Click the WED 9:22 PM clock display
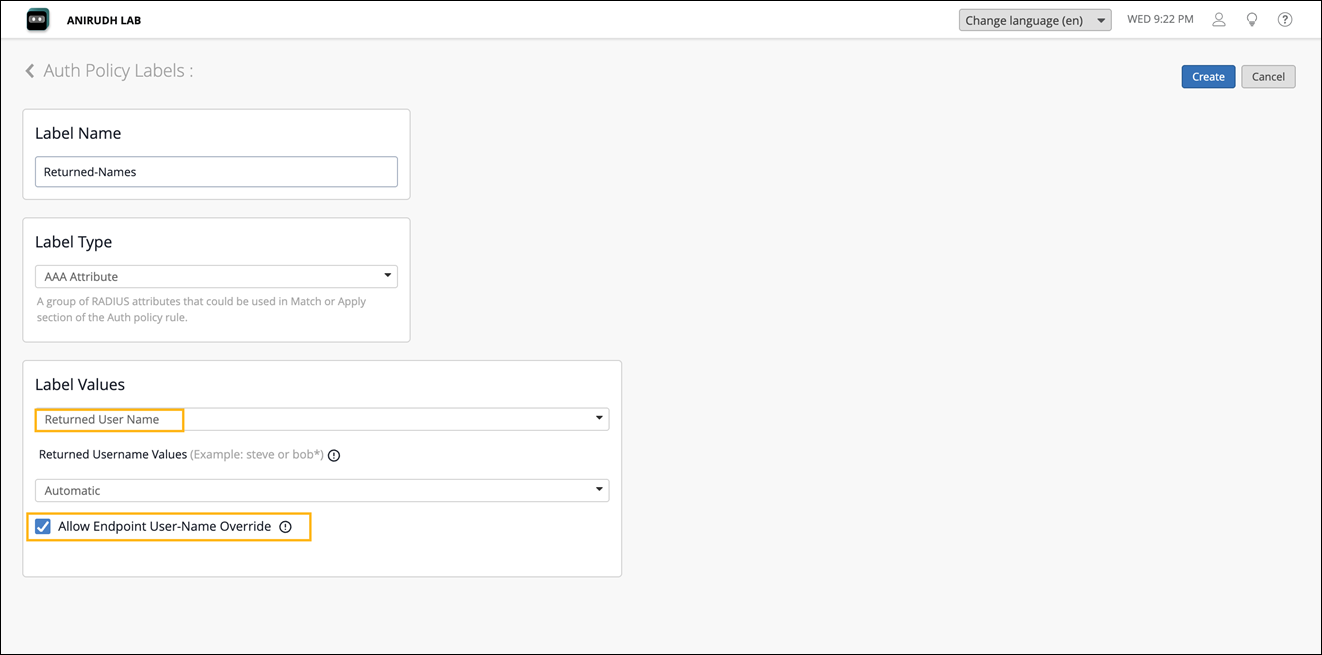The height and width of the screenshot is (655, 1322). tap(1160, 20)
